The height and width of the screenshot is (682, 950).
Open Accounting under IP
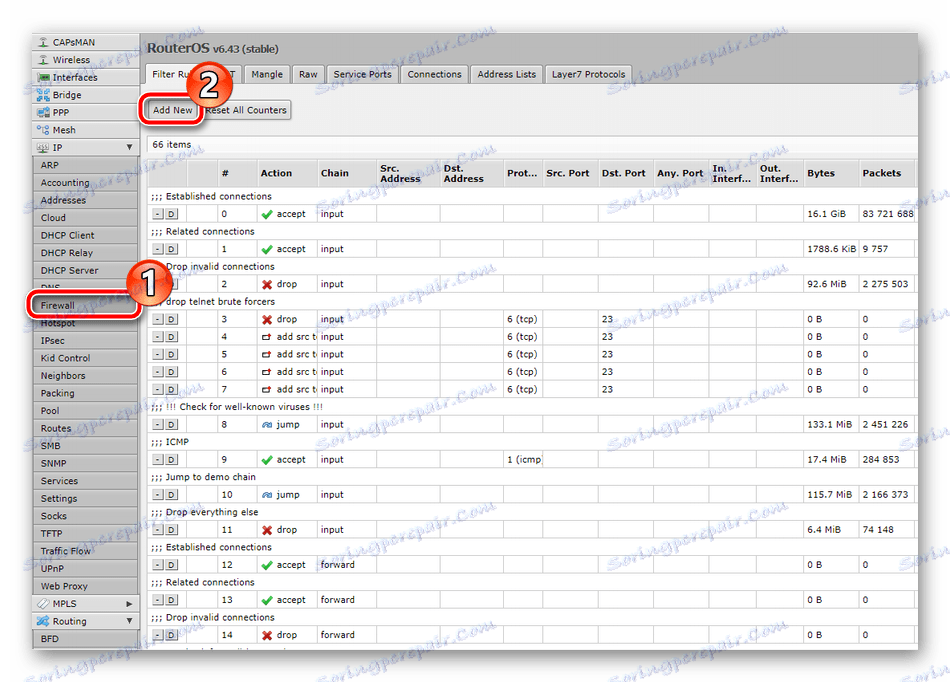pos(85,183)
